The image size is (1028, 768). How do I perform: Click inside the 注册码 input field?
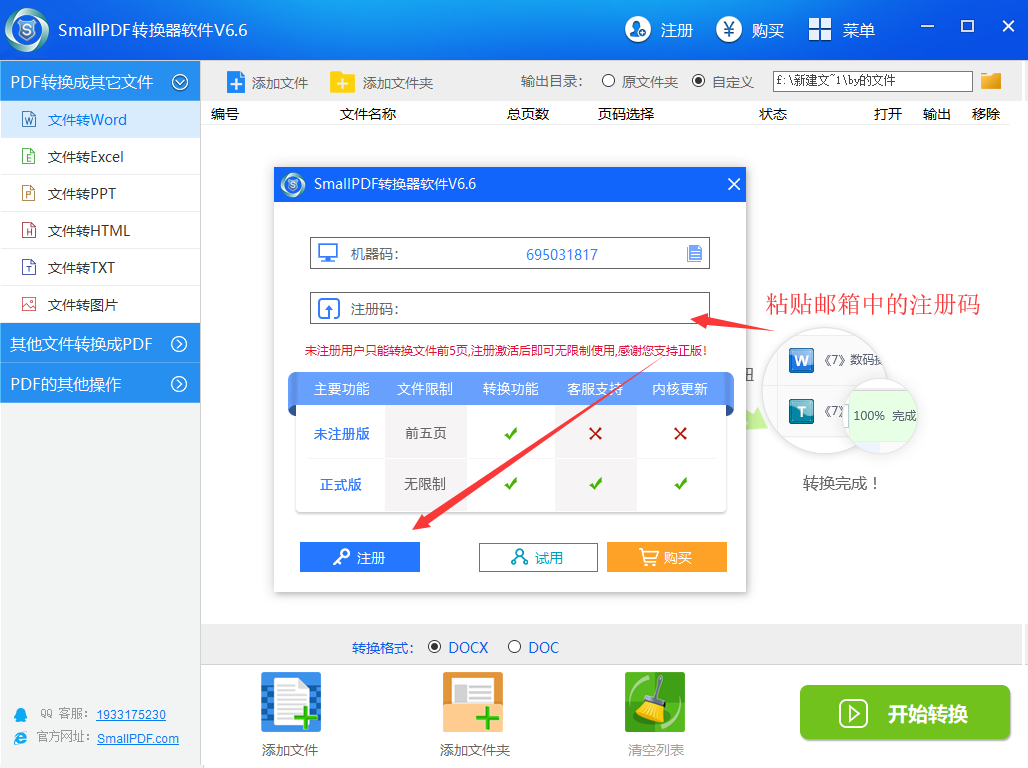coord(510,306)
